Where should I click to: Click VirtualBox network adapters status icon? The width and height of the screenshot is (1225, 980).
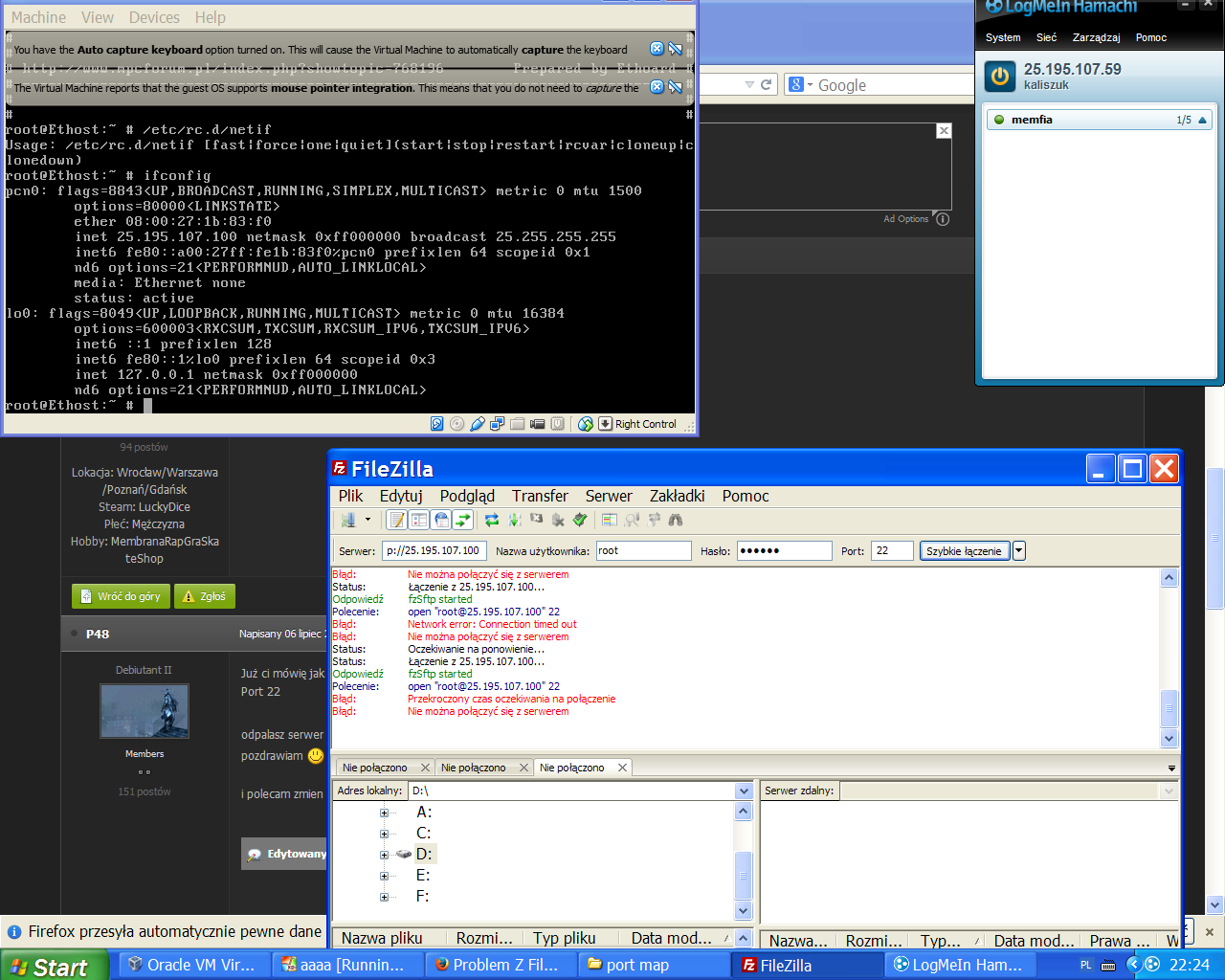498,424
